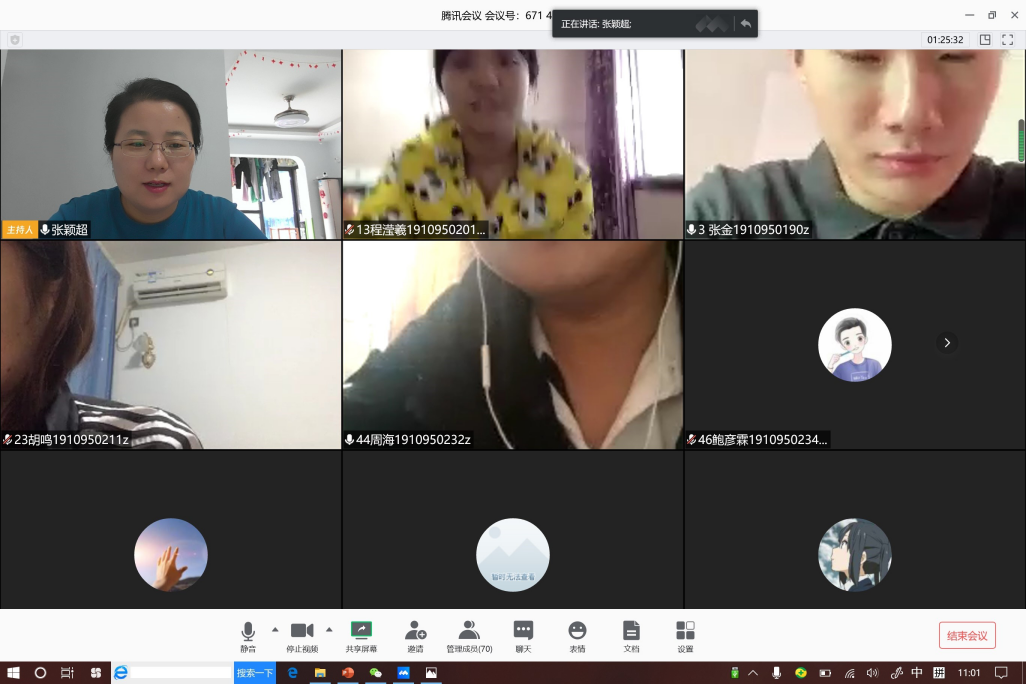Open the 文档 documents icon
This screenshot has height=684, width=1026.
click(631, 635)
